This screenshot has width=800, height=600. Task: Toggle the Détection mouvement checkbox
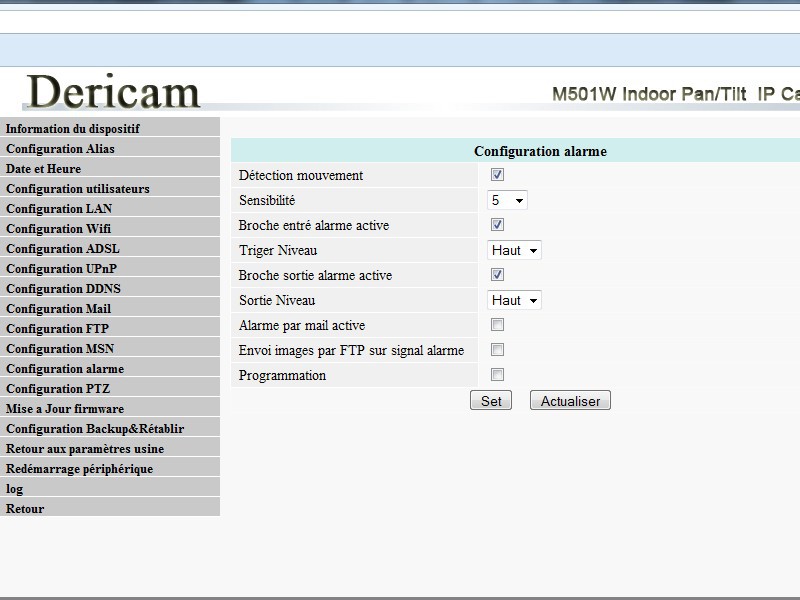497,174
